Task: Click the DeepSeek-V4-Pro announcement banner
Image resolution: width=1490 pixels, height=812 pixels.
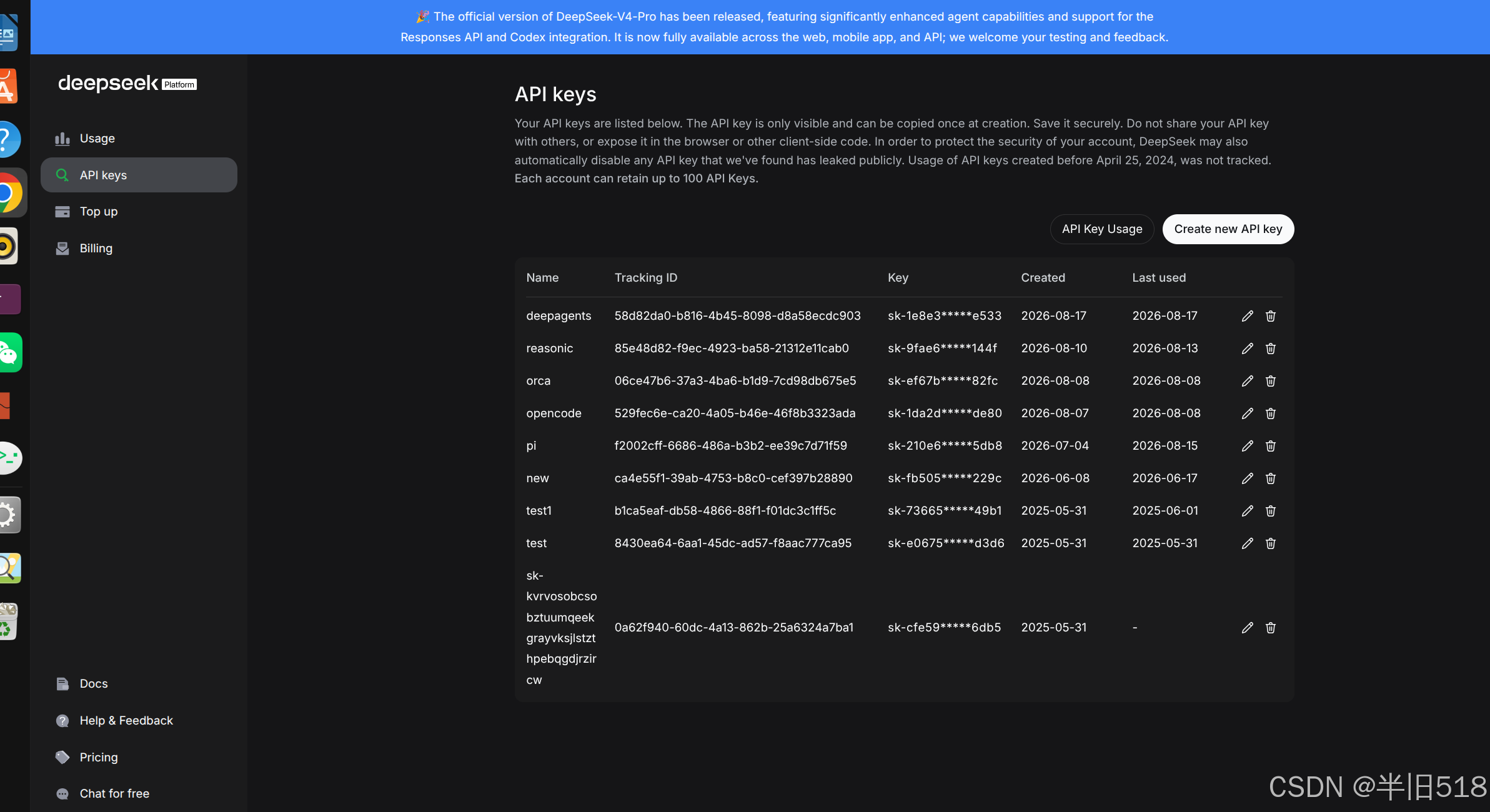Action: 760,27
